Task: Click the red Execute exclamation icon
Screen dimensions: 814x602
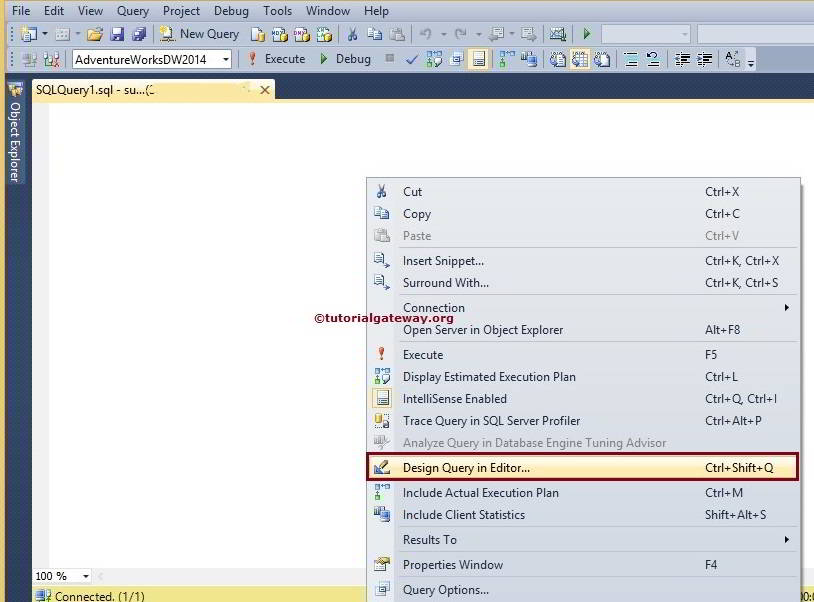Action: [x=250, y=58]
